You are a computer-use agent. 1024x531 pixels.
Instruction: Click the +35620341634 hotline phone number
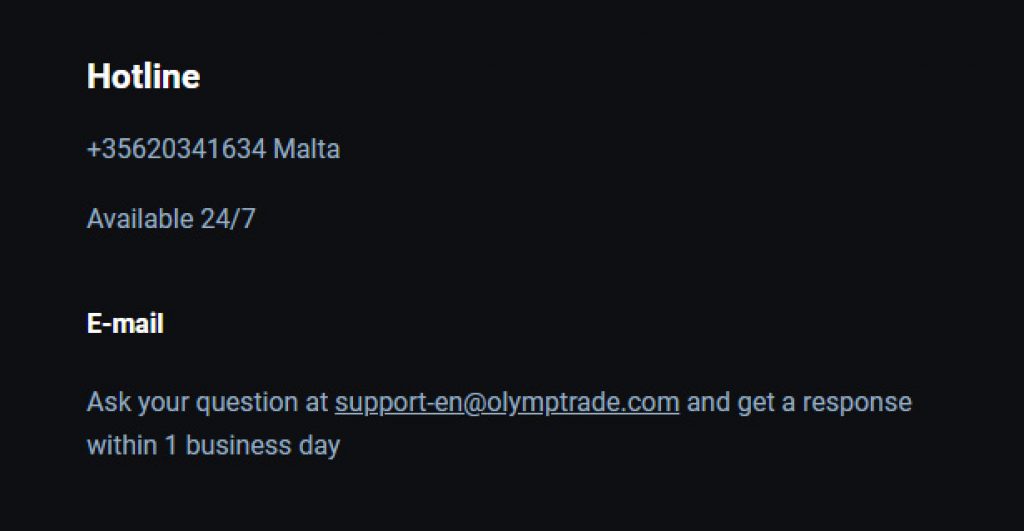(x=176, y=149)
